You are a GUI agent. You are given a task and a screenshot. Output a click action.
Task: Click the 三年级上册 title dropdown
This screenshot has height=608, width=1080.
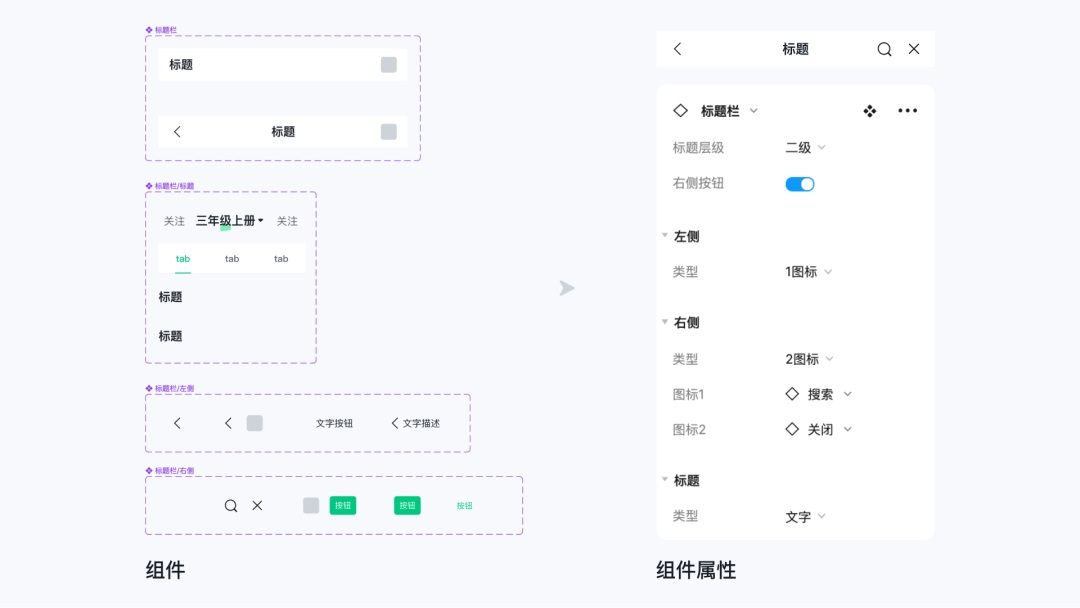229,221
